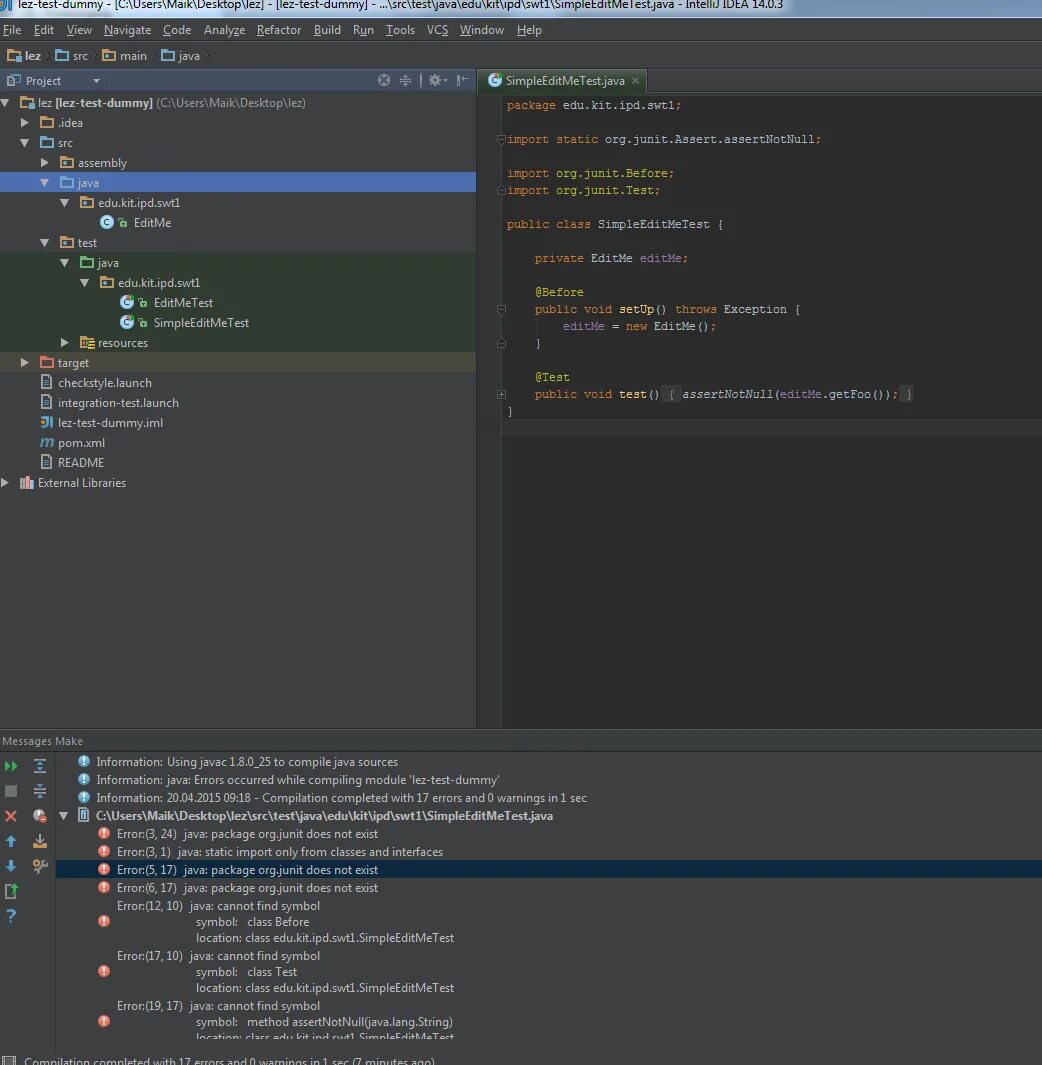Hide the Project tool window
This screenshot has height=1065, width=1042.
[462, 81]
